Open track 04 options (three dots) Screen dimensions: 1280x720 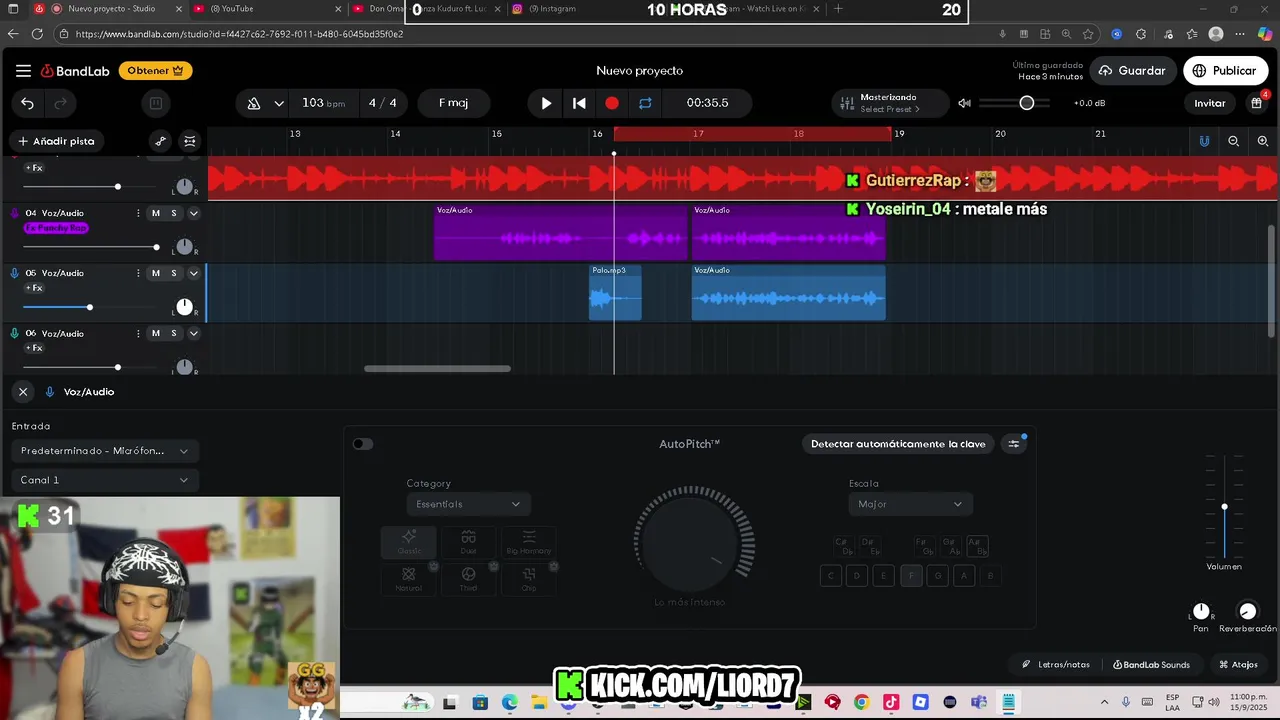tap(137, 213)
